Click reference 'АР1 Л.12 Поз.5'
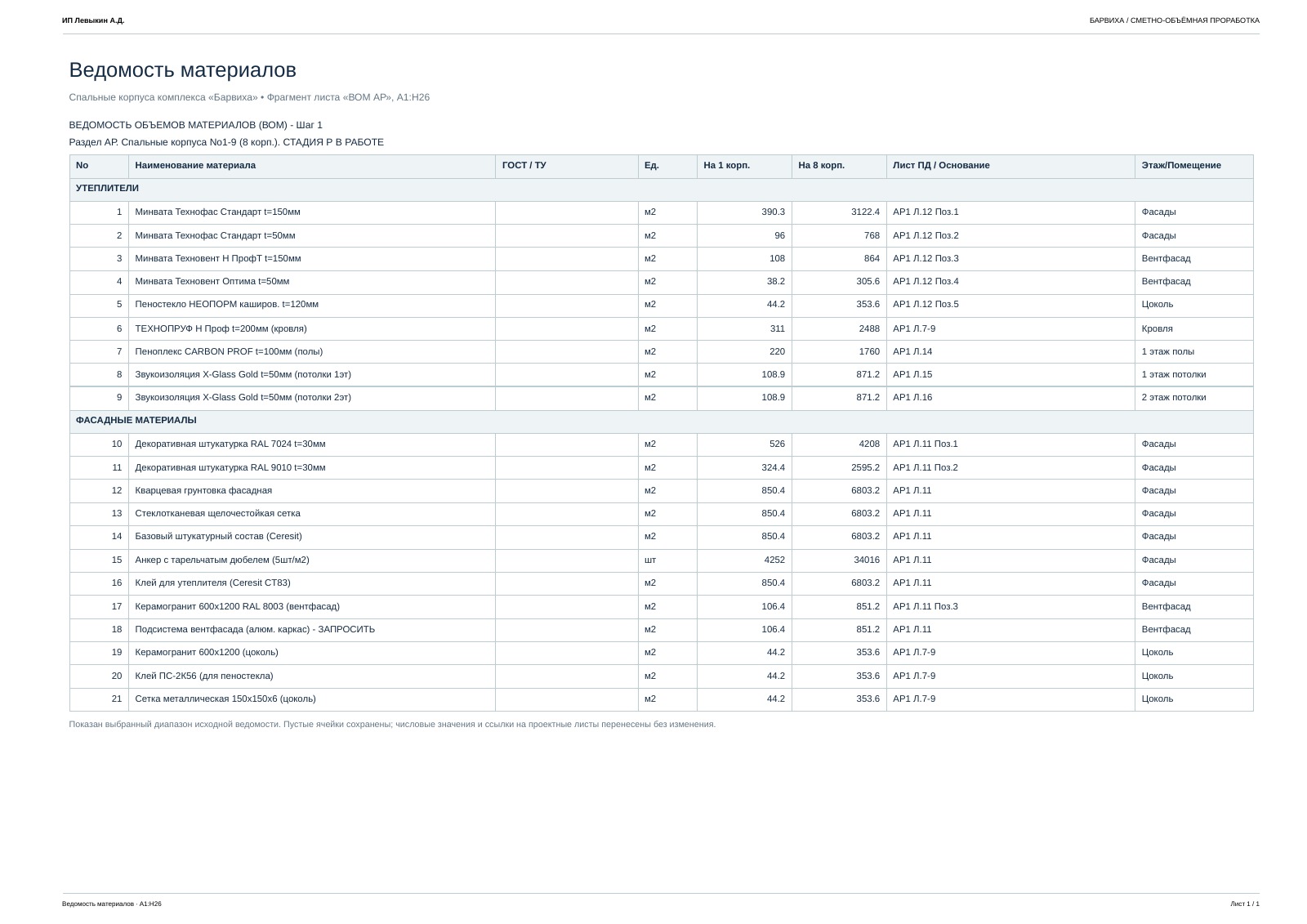The width and height of the screenshot is (1307, 924). [926, 305]
